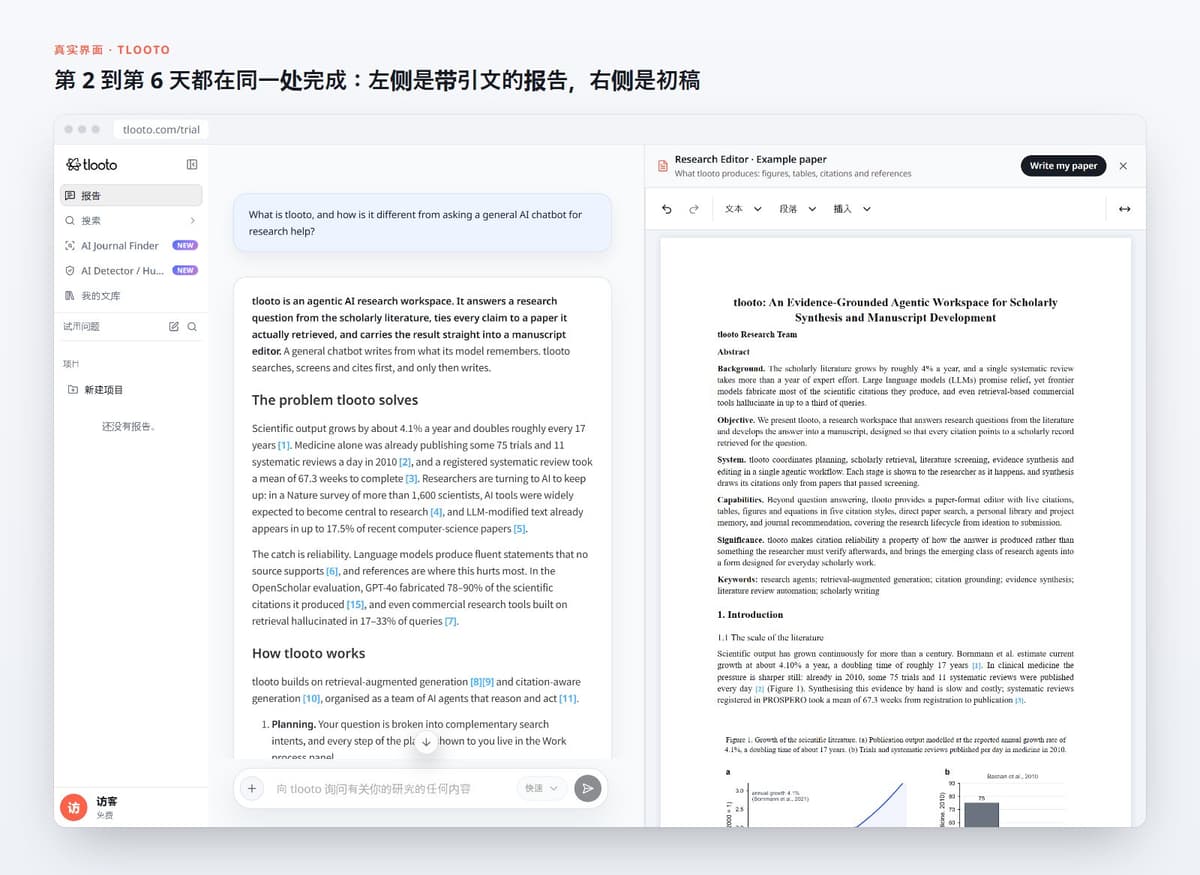Screen dimensions: 1200x875
Task: Click the send message arrow button
Action: [588, 788]
